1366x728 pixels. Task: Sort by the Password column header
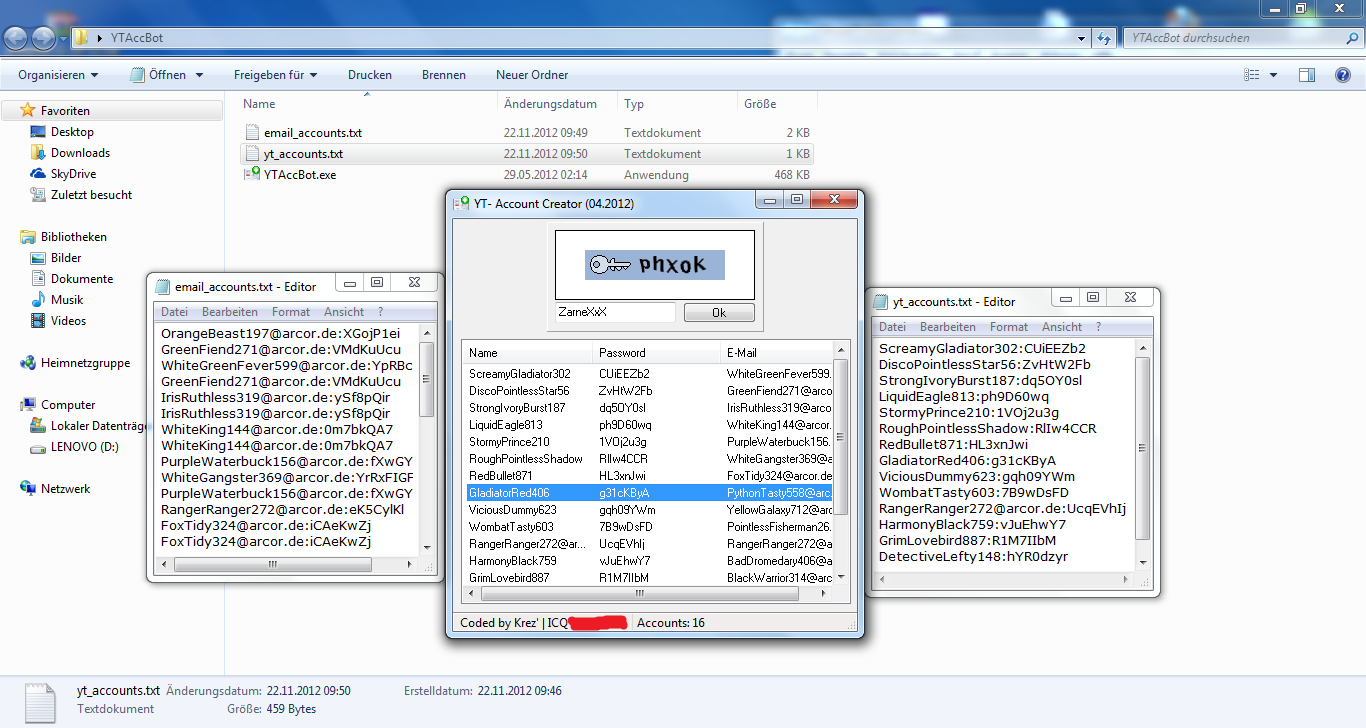[622, 353]
